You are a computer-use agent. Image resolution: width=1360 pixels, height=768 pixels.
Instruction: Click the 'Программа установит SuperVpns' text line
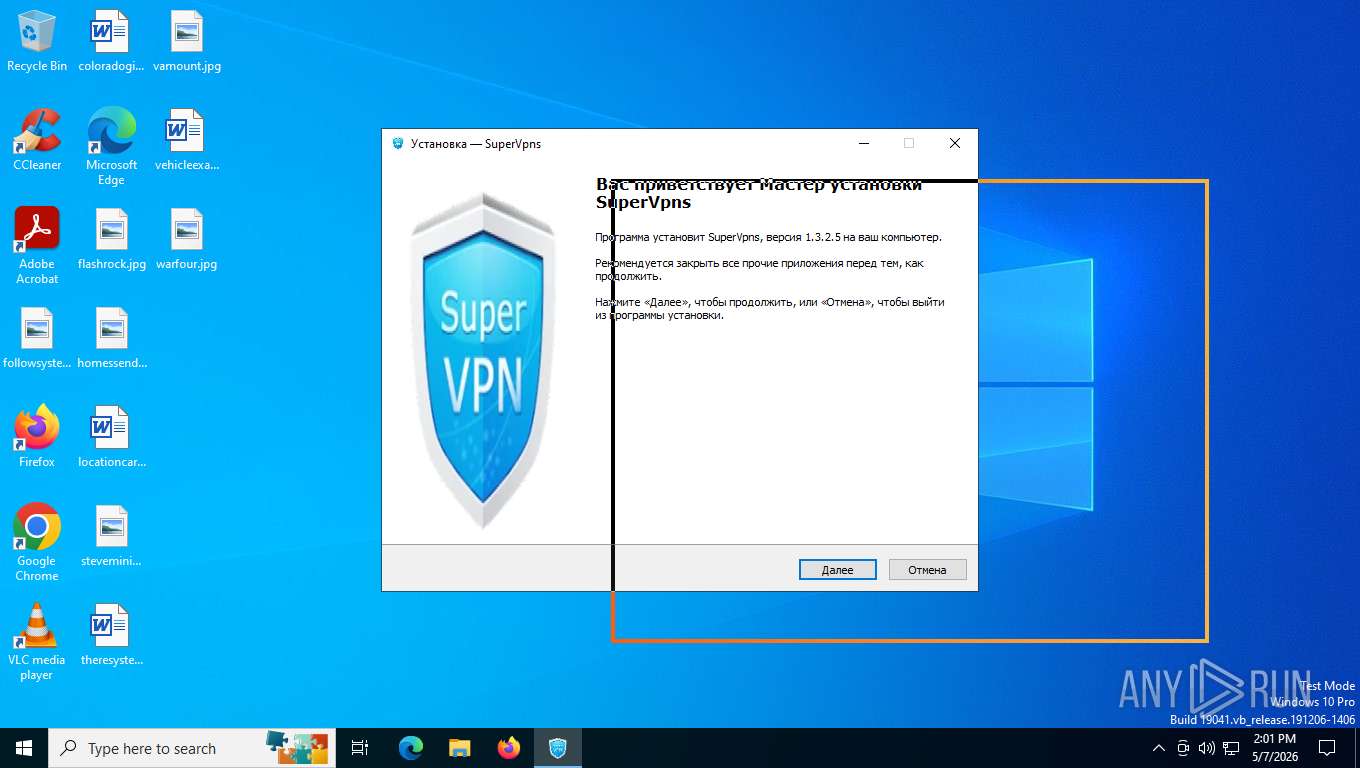pos(769,238)
